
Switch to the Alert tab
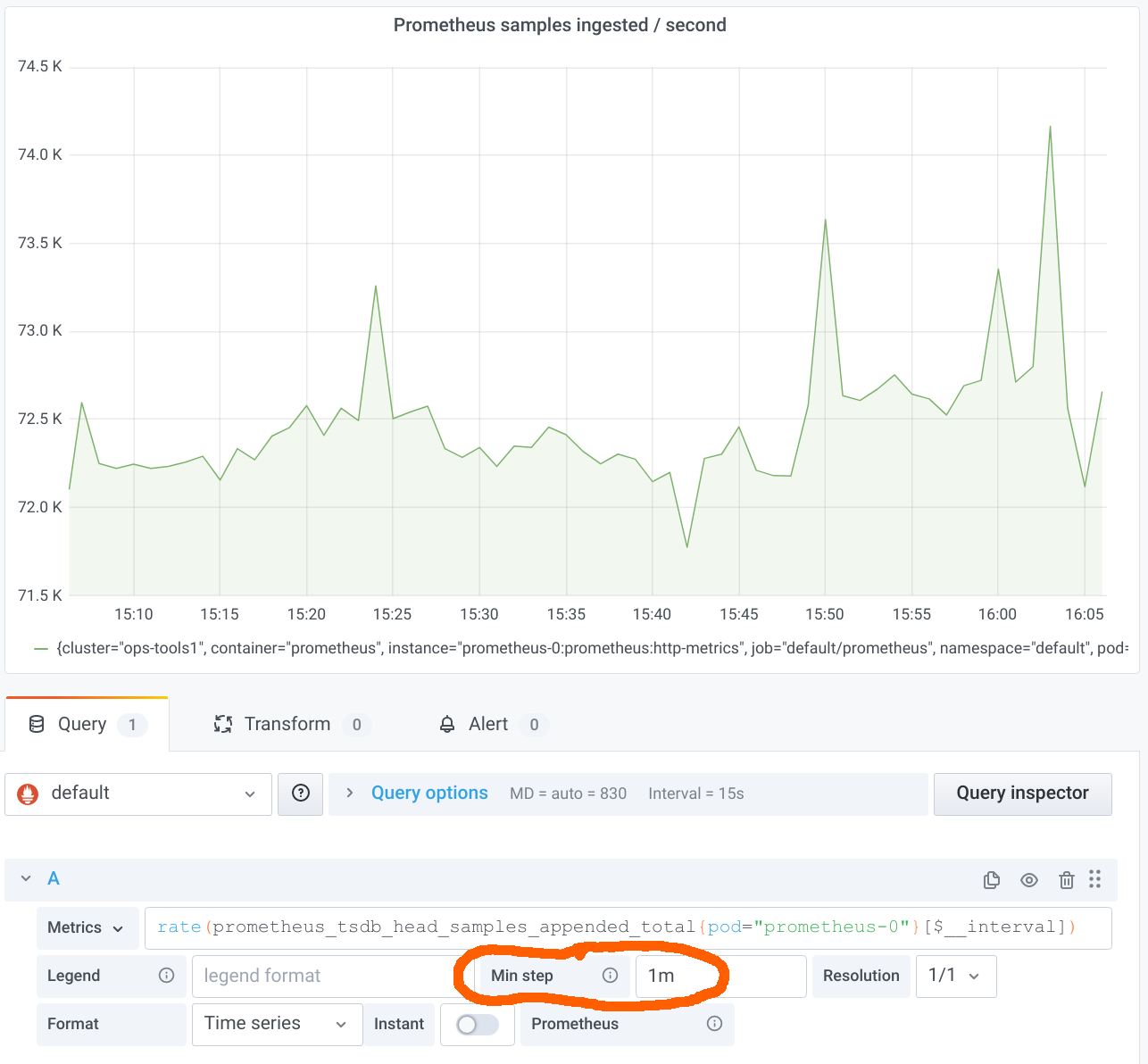[489, 724]
